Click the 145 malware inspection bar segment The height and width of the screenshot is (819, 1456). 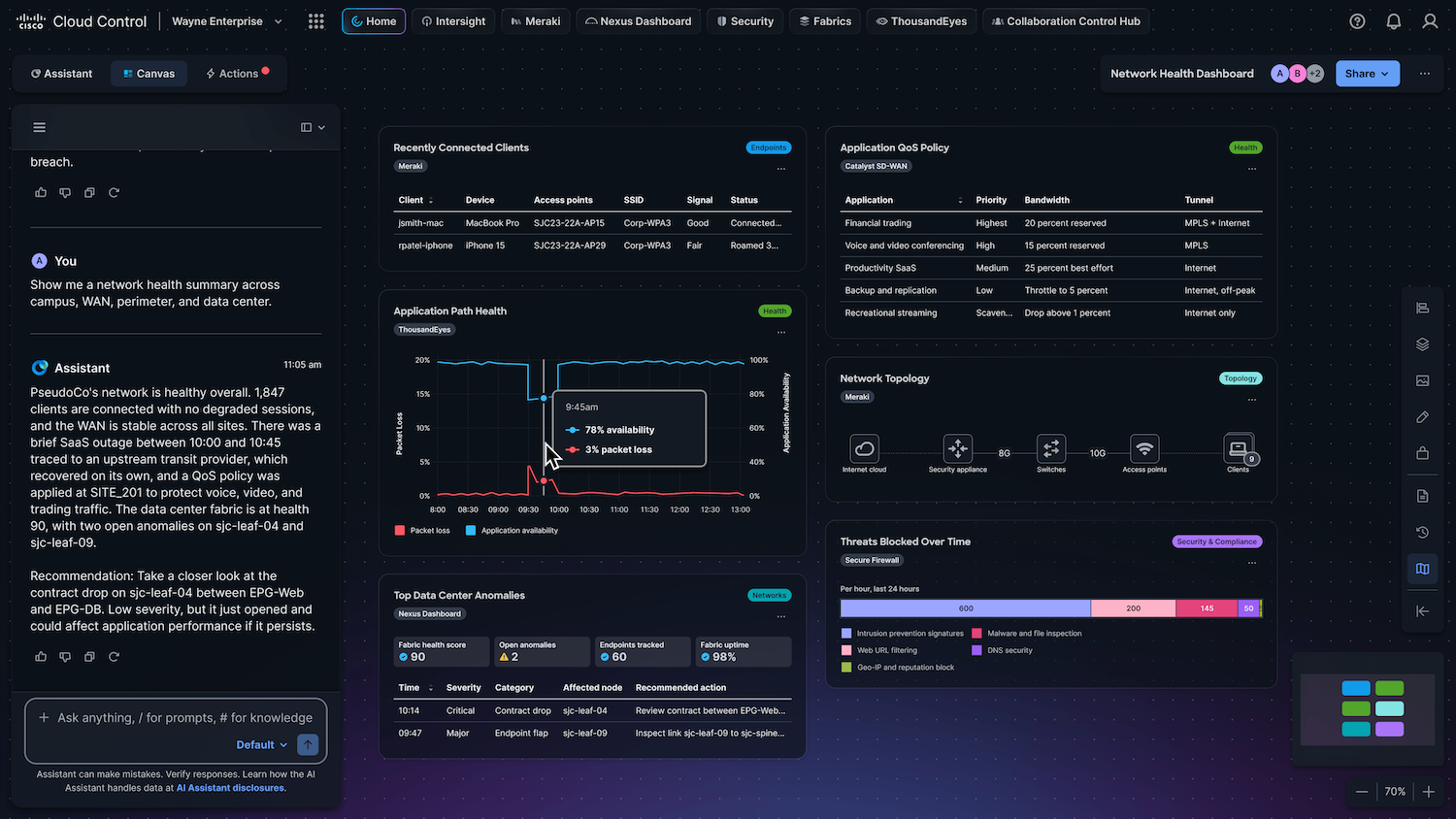pyautogui.click(x=1207, y=608)
